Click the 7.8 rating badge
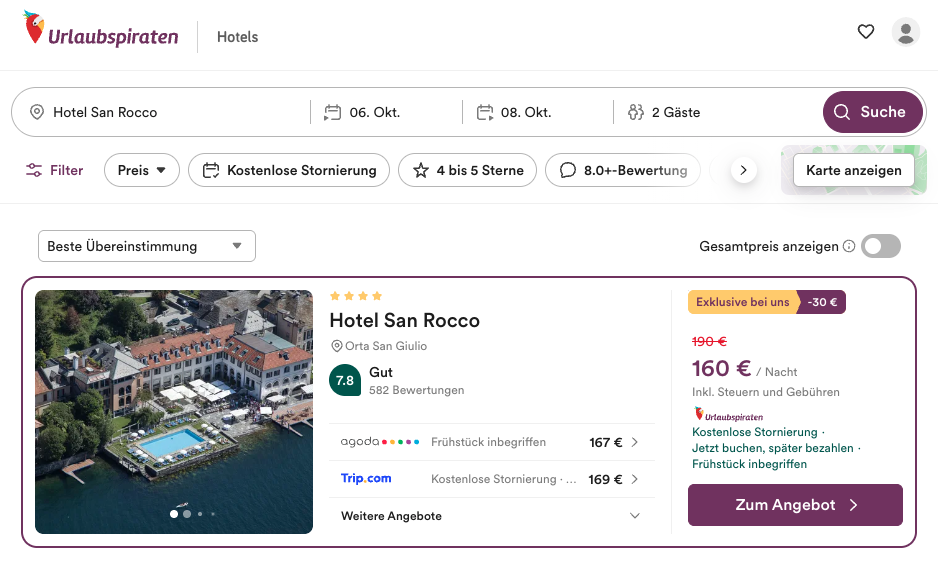The width and height of the screenshot is (938, 565). 345,380
